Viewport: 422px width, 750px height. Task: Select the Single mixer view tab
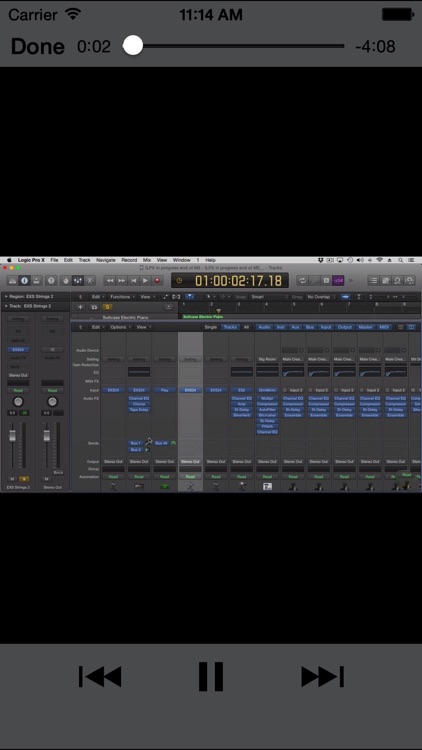[x=211, y=327]
